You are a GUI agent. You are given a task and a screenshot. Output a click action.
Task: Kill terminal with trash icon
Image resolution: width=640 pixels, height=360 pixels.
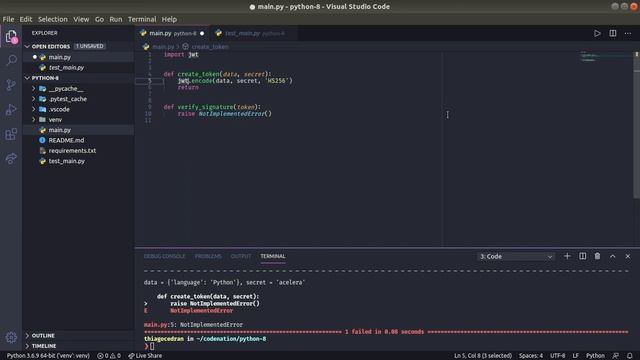597,256
